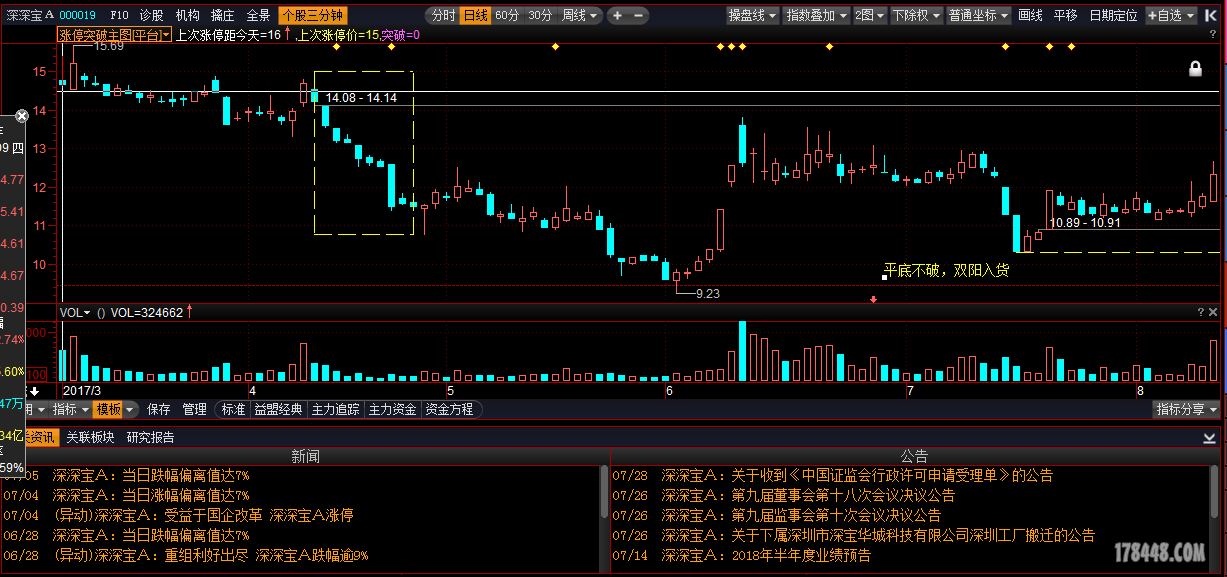Viewport: 1227px width, 577px height.
Task: Open announcement 中国证监会行政许可申请受理单
Action: click(857, 475)
